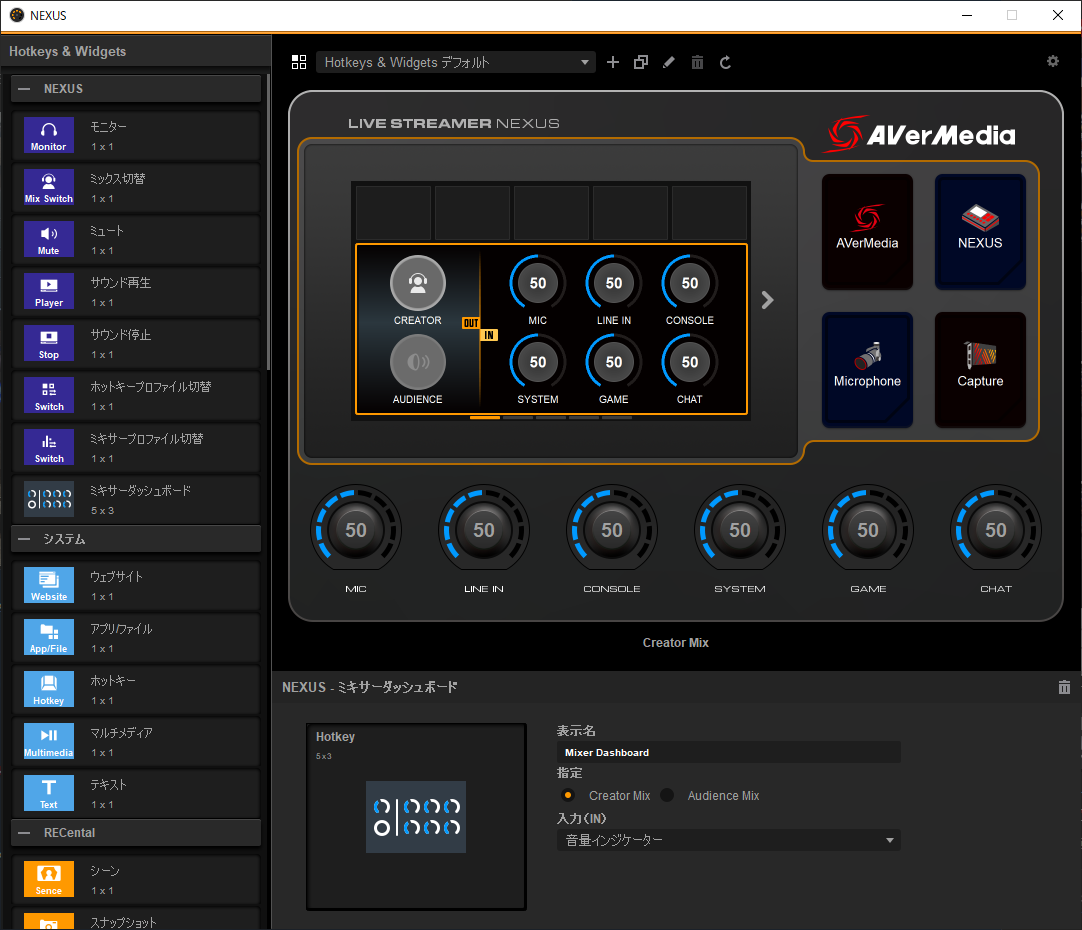Collapse the RECentral widget group
The image size is (1082, 930).
[24, 833]
